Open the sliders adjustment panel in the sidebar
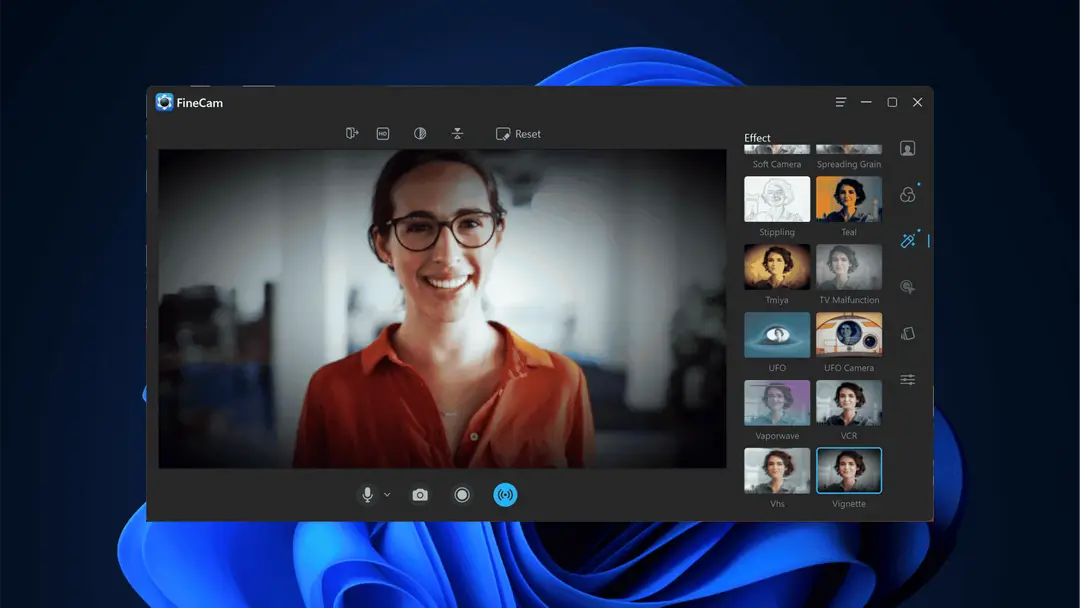This screenshot has height=608, width=1080. pos(908,379)
